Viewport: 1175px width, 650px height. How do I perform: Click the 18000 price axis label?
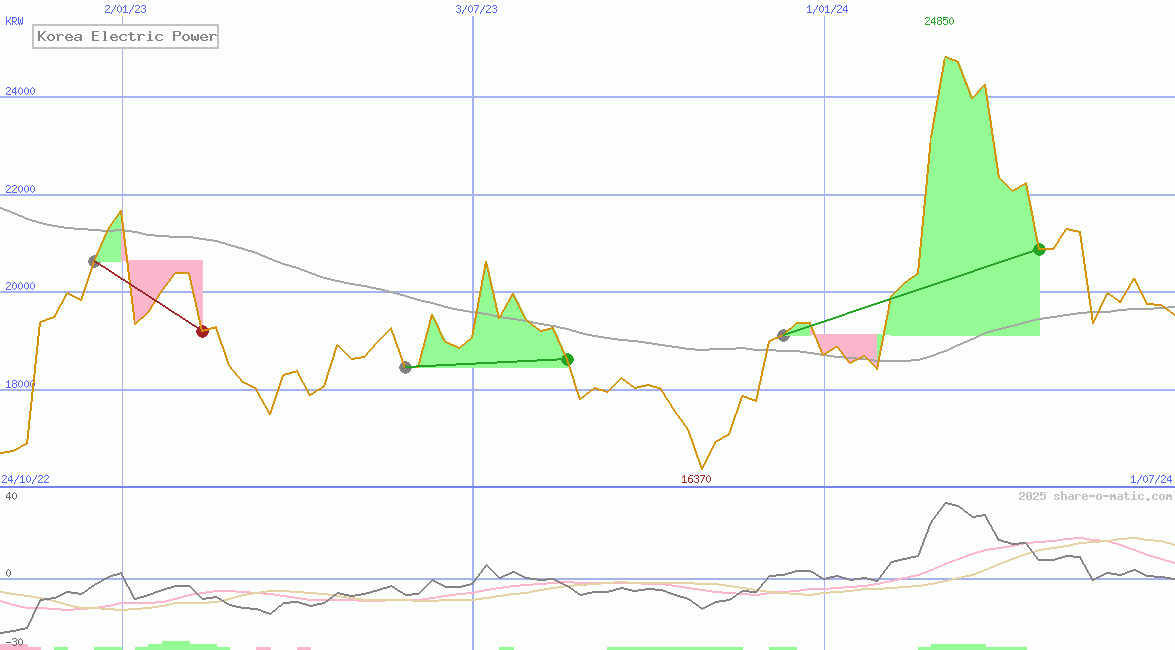click(x=20, y=384)
